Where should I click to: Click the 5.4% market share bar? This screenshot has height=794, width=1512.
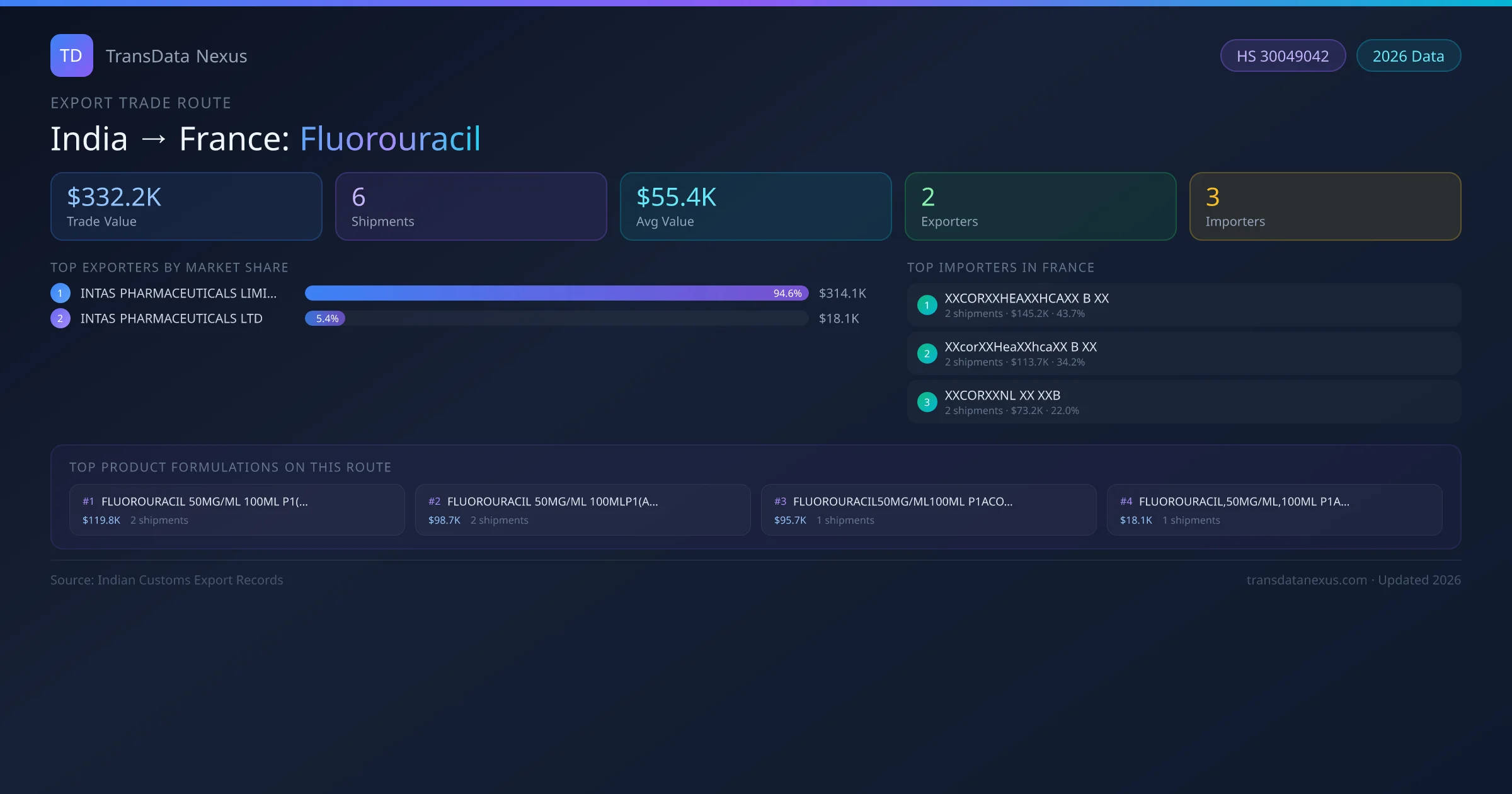pyautogui.click(x=325, y=318)
